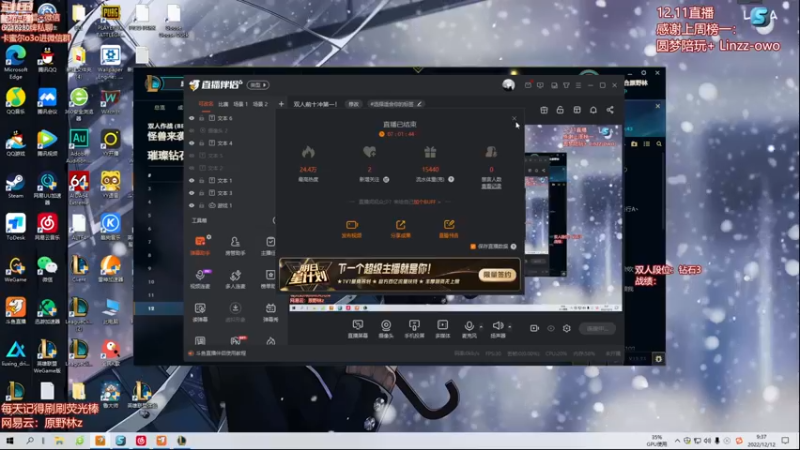Toggle the 保存直播数据 checkbox in the dialog
This screenshot has height=450, width=800.
click(x=473, y=246)
